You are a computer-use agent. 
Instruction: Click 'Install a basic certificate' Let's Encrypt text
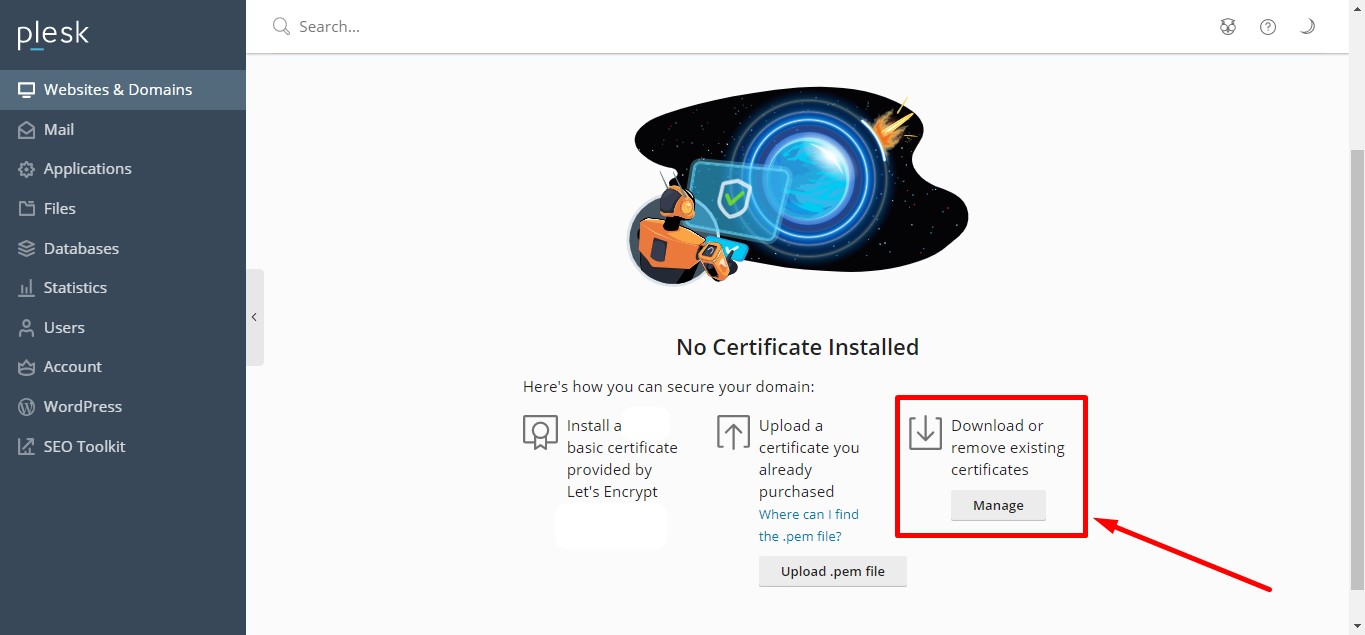coord(622,459)
